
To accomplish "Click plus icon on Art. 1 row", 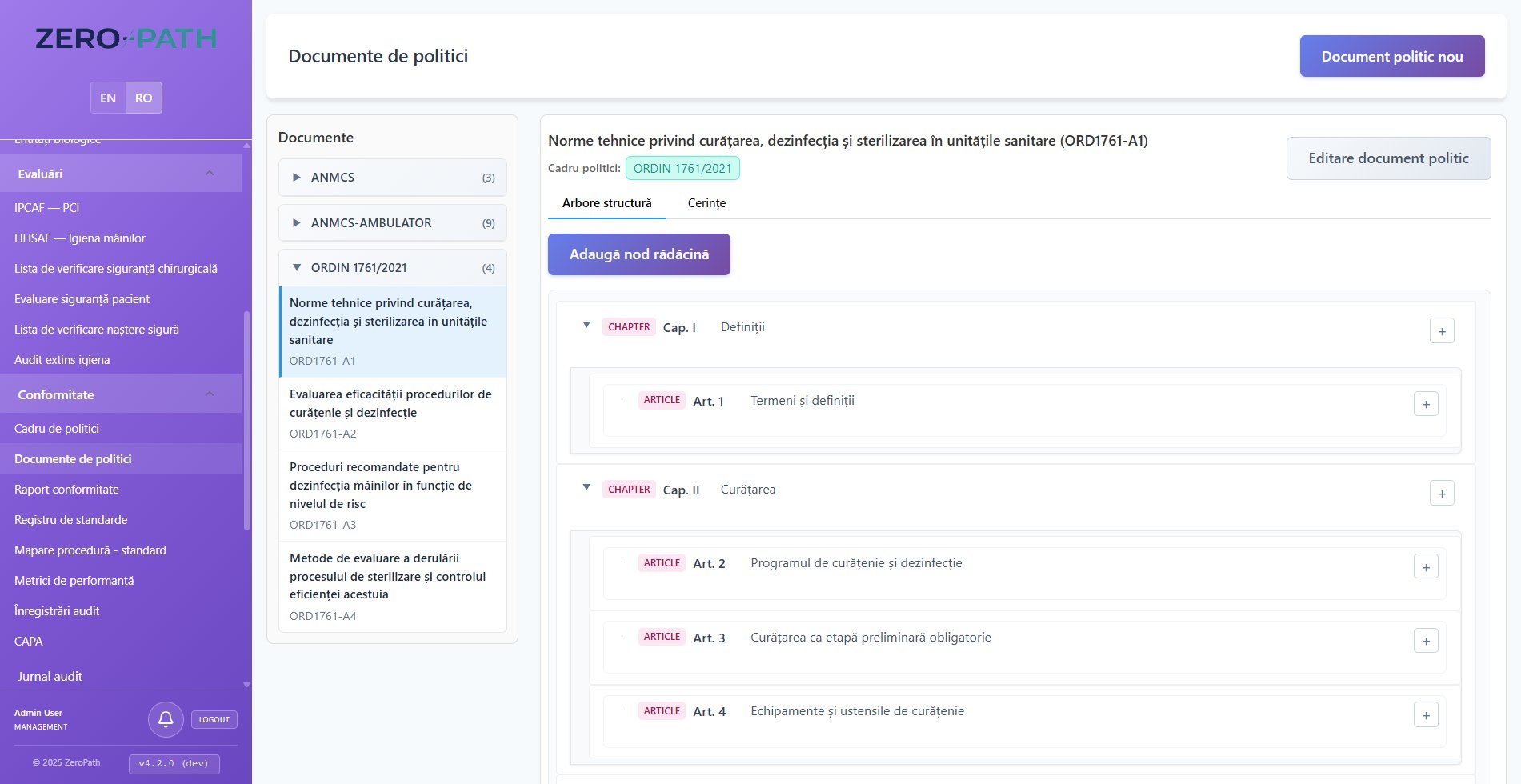I will click(1425, 405).
